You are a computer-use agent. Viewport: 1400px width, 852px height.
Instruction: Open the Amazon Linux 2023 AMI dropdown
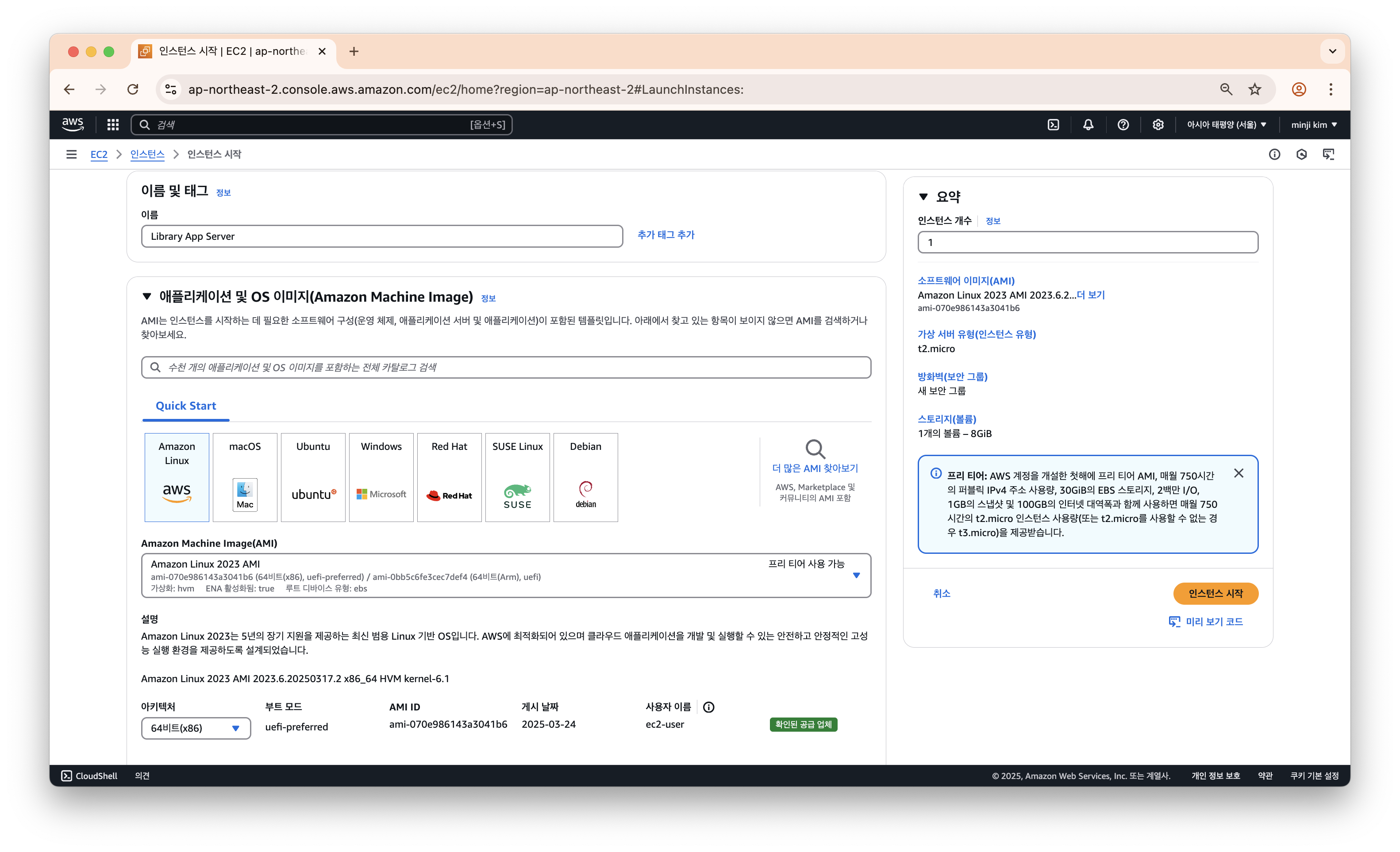click(x=506, y=576)
